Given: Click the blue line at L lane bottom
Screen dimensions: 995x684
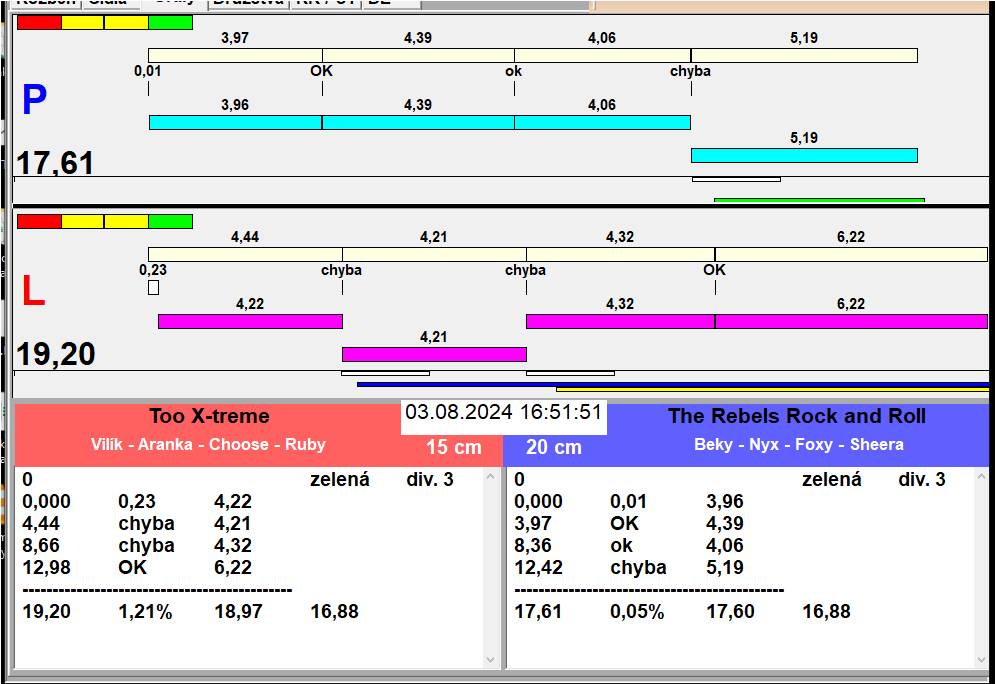Looking at the screenshot, I should pos(673,385).
